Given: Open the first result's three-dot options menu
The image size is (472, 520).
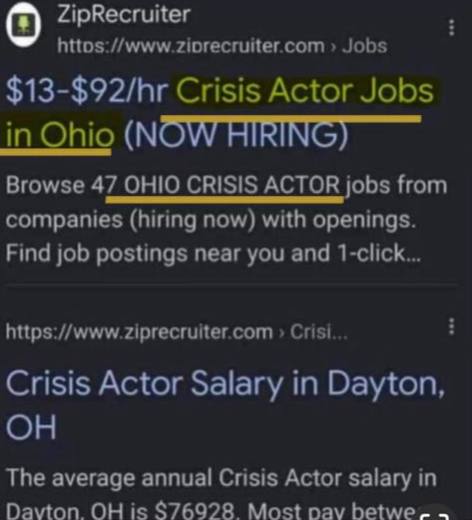Looking at the screenshot, I should [x=451, y=27].
